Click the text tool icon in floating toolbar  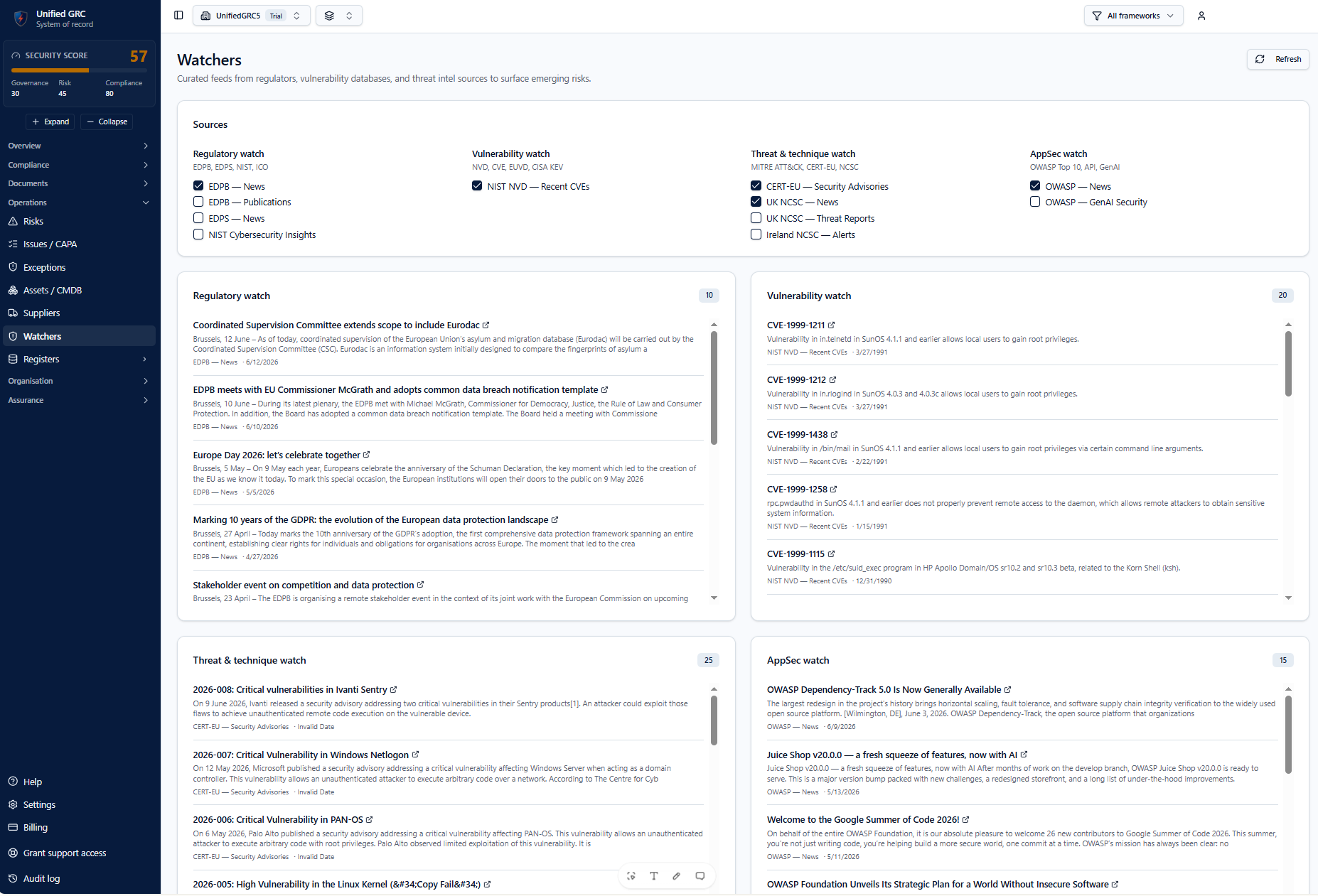coord(654,876)
